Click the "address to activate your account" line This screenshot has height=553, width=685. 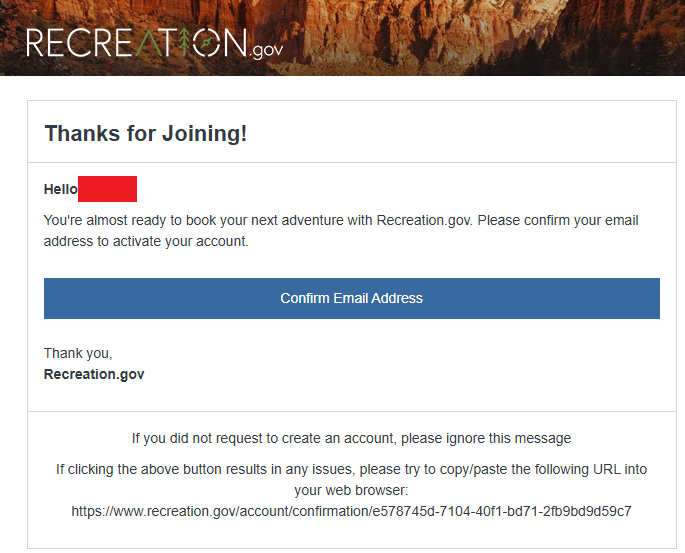[x=146, y=241]
